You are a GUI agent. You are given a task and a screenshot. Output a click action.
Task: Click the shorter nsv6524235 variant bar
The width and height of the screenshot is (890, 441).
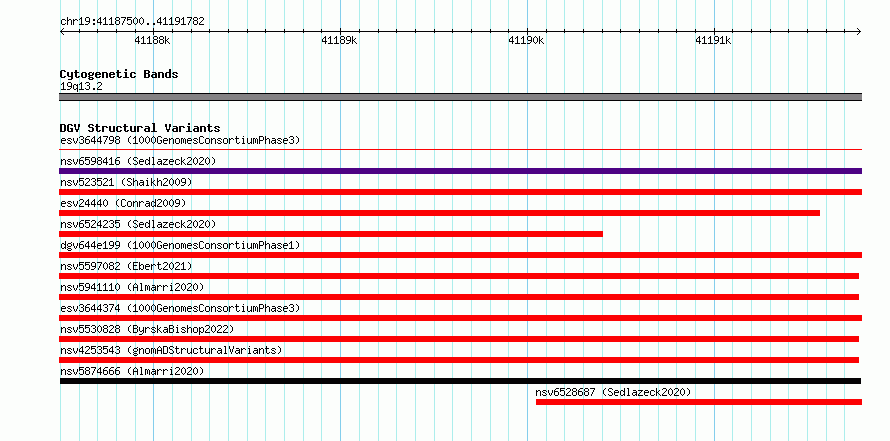331,234
